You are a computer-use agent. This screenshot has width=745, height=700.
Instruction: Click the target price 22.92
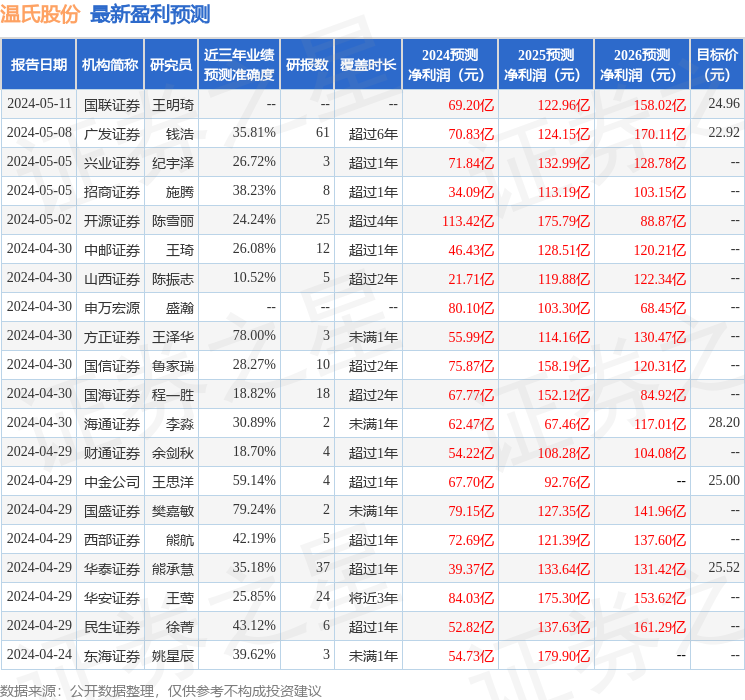tap(724, 133)
